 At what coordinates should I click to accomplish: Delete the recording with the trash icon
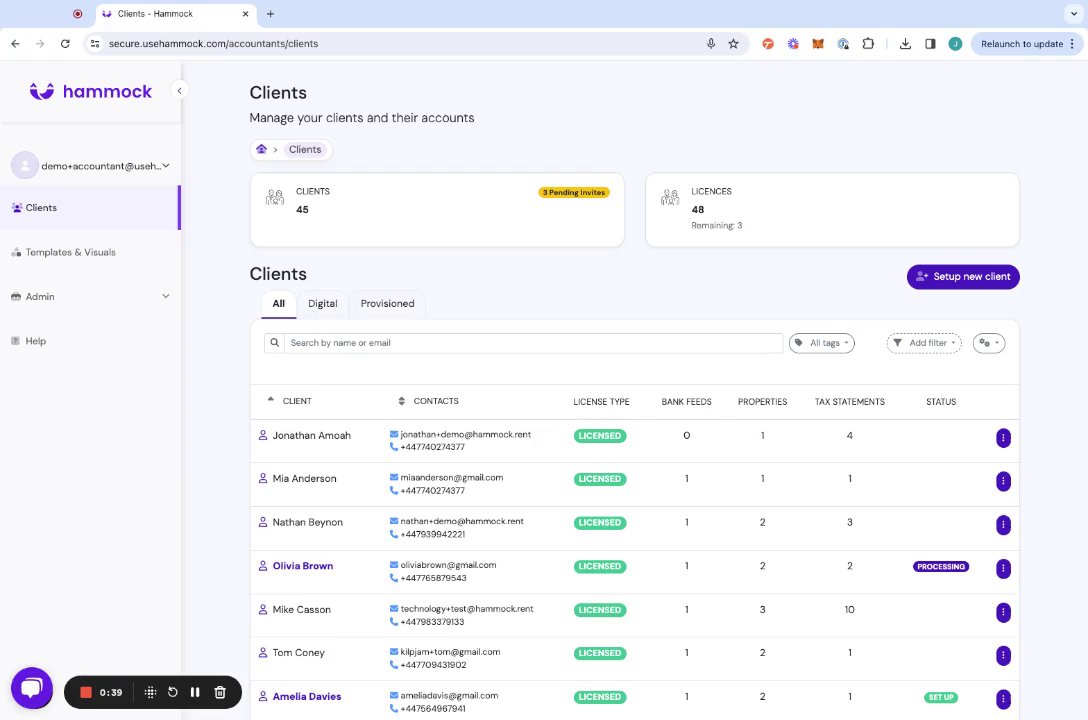tap(220, 692)
